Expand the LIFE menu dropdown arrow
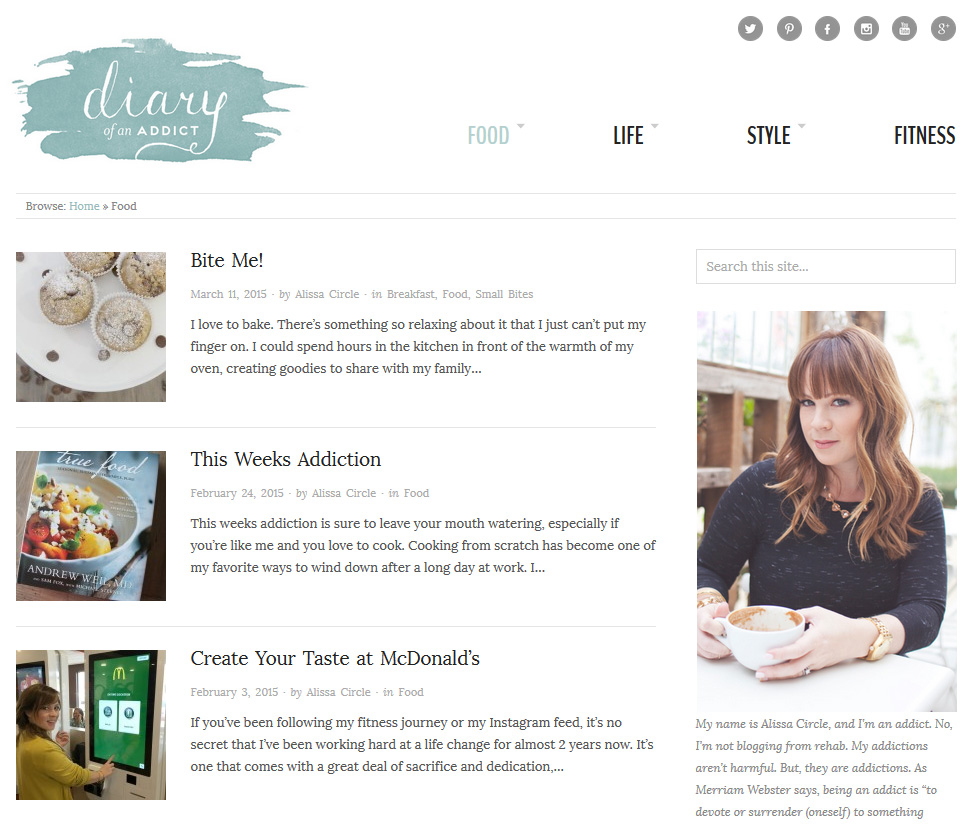 tap(654, 125)
